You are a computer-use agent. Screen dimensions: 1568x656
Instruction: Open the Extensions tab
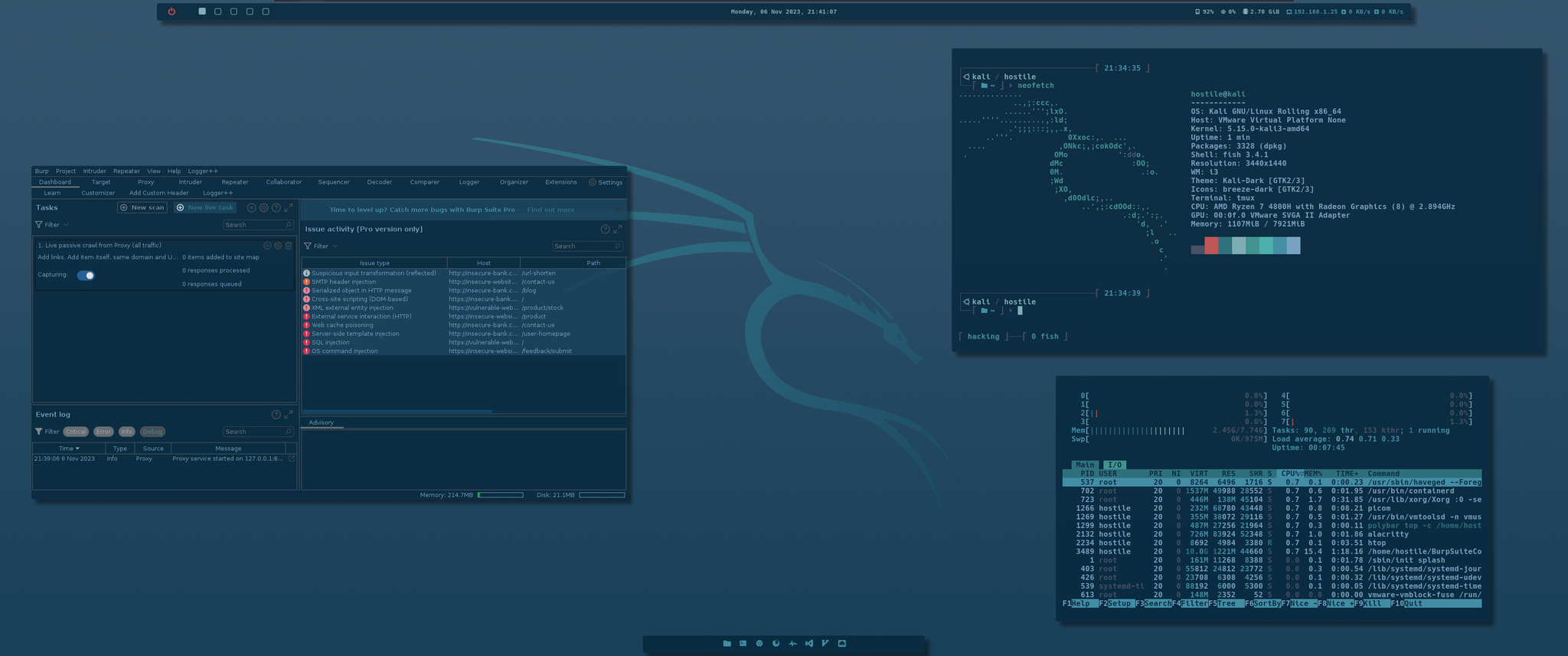[561, 182]
